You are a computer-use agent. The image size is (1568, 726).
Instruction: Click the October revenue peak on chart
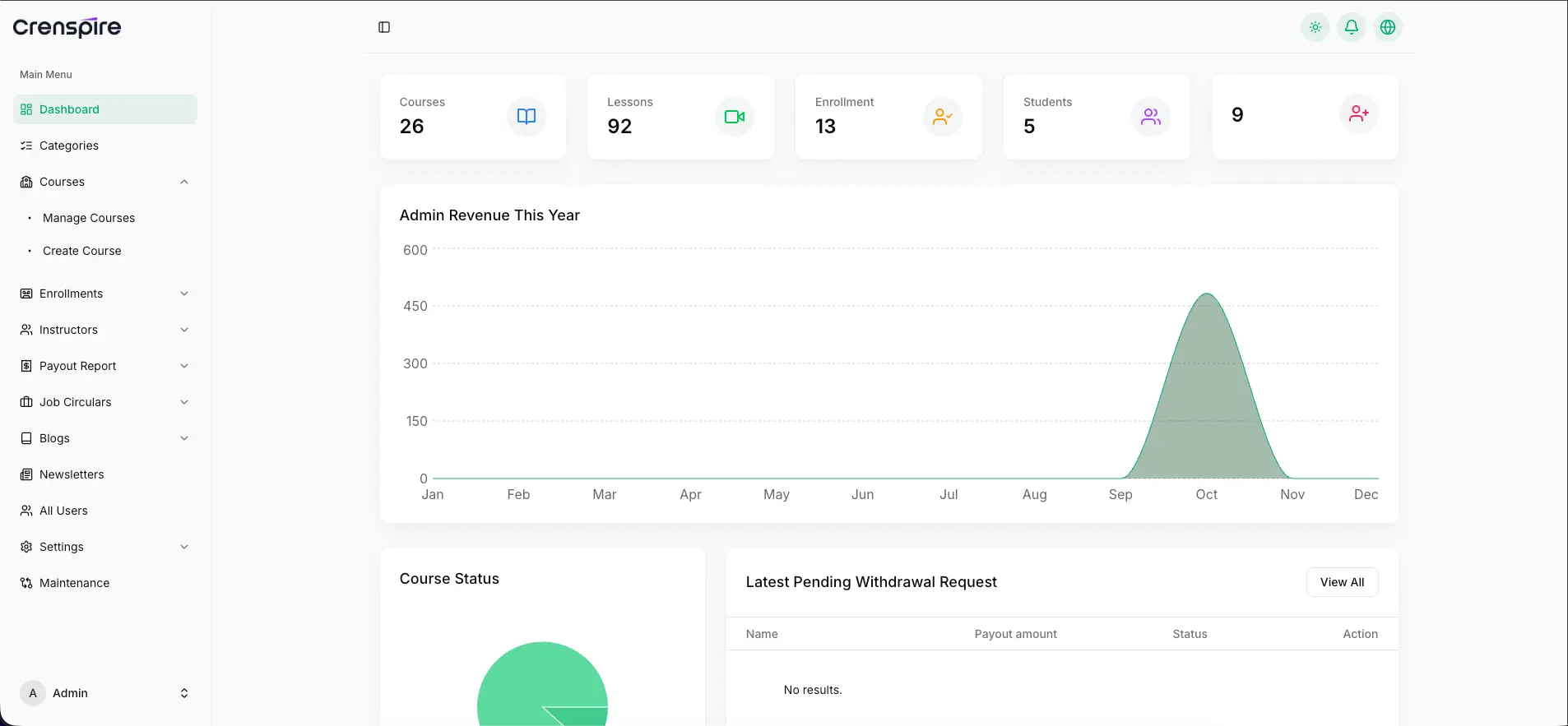(1207, 294)
